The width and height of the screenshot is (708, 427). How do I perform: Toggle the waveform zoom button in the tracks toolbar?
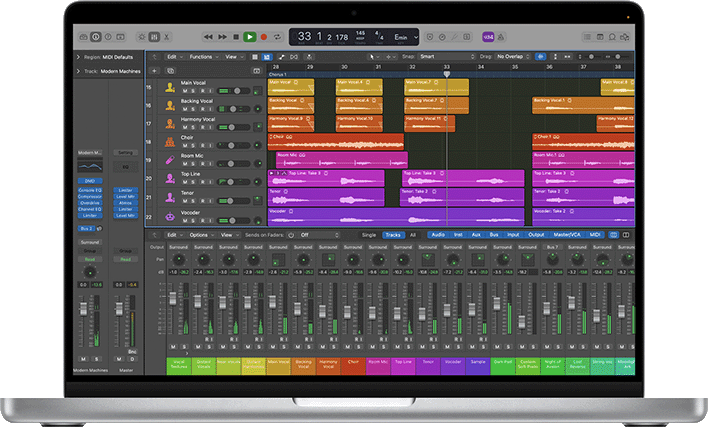click(540, 57)
